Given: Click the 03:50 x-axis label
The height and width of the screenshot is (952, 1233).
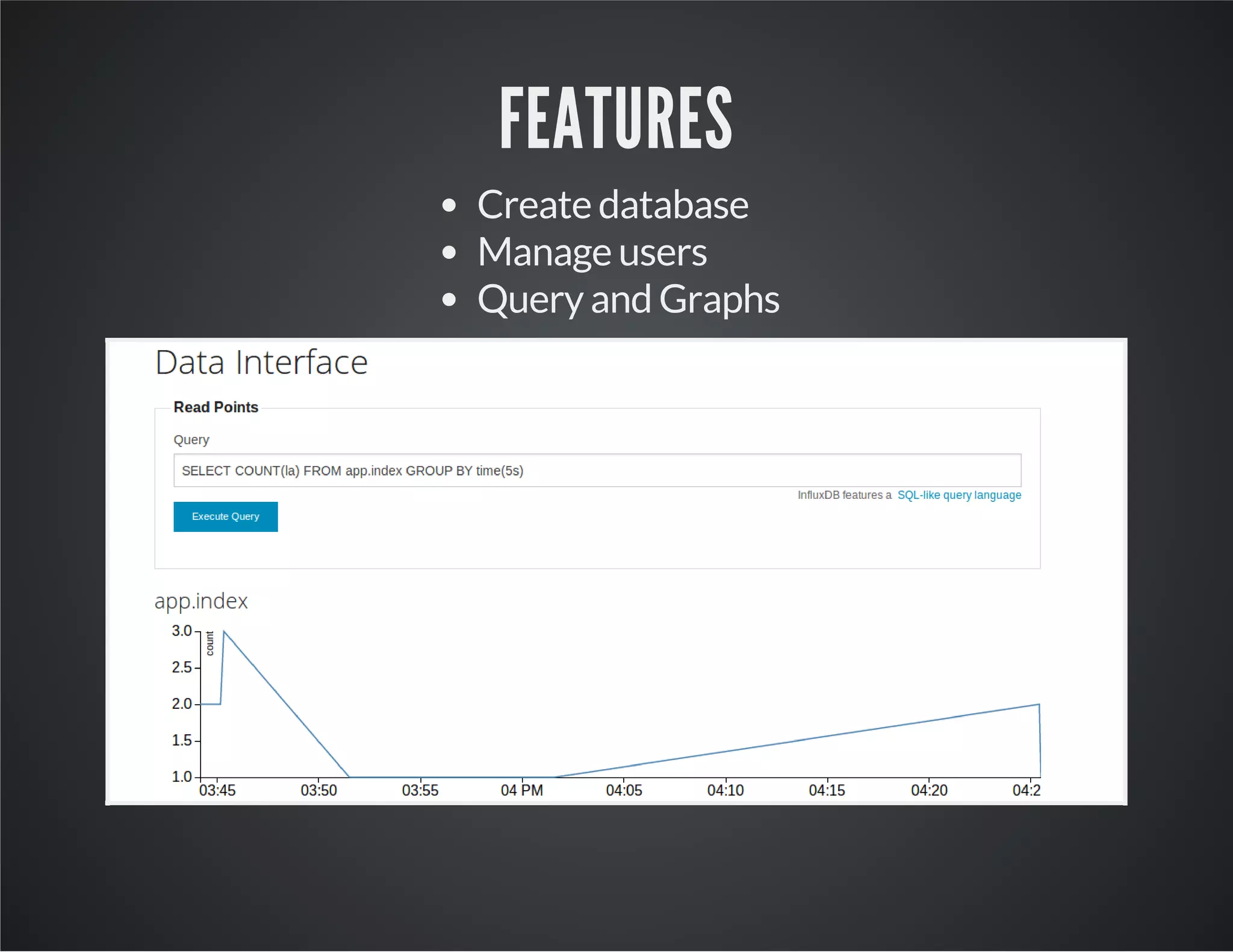Looking at the screenshot, I should click(x=318, y=790).
